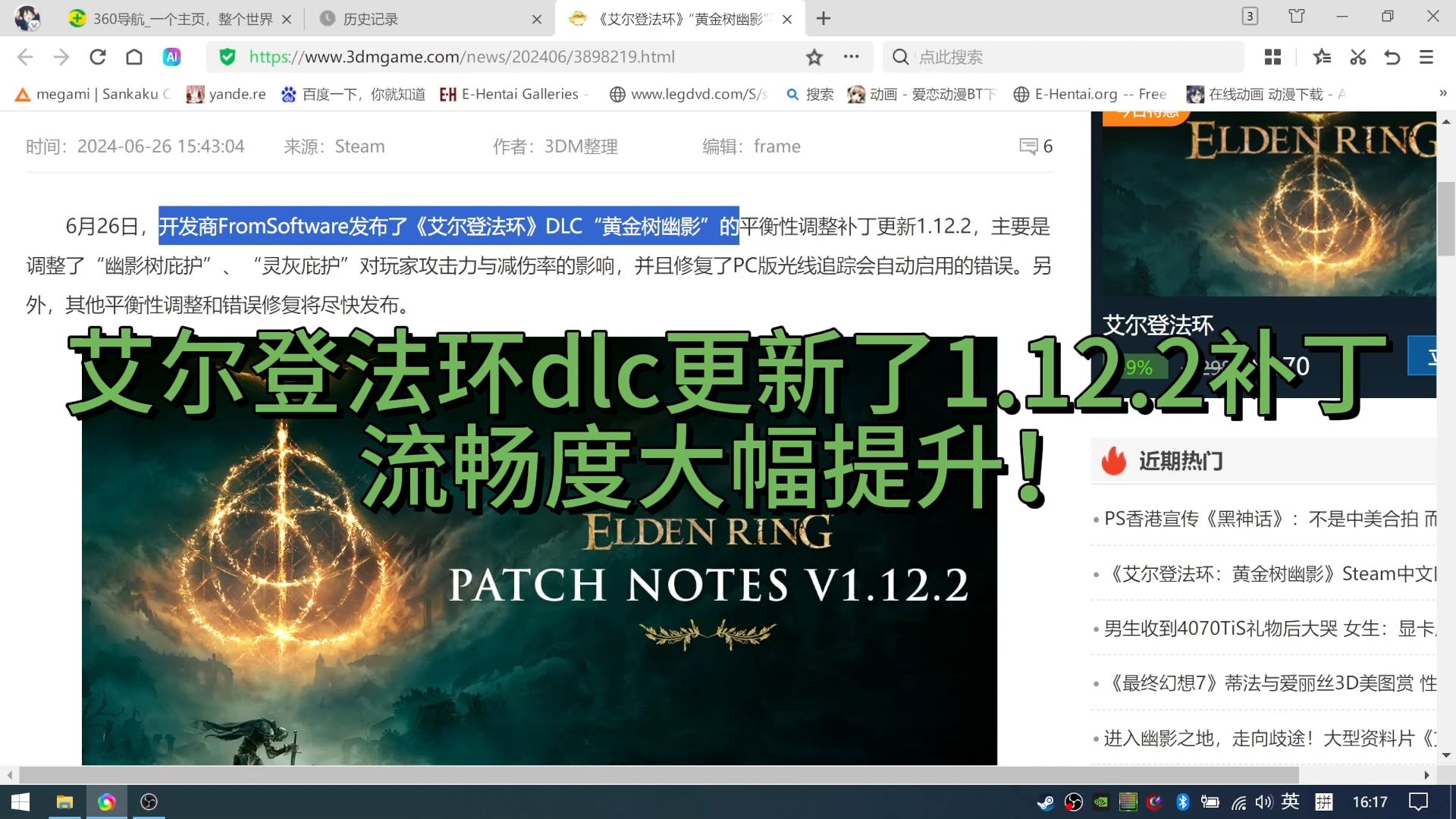
Task: Open the AI assistant icon
Action: pos(172,57)
